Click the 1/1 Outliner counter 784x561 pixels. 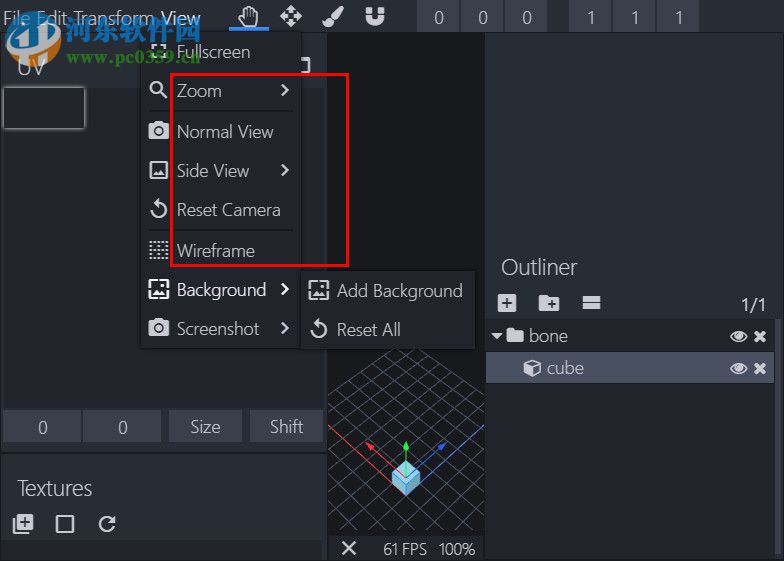[753, 304]
